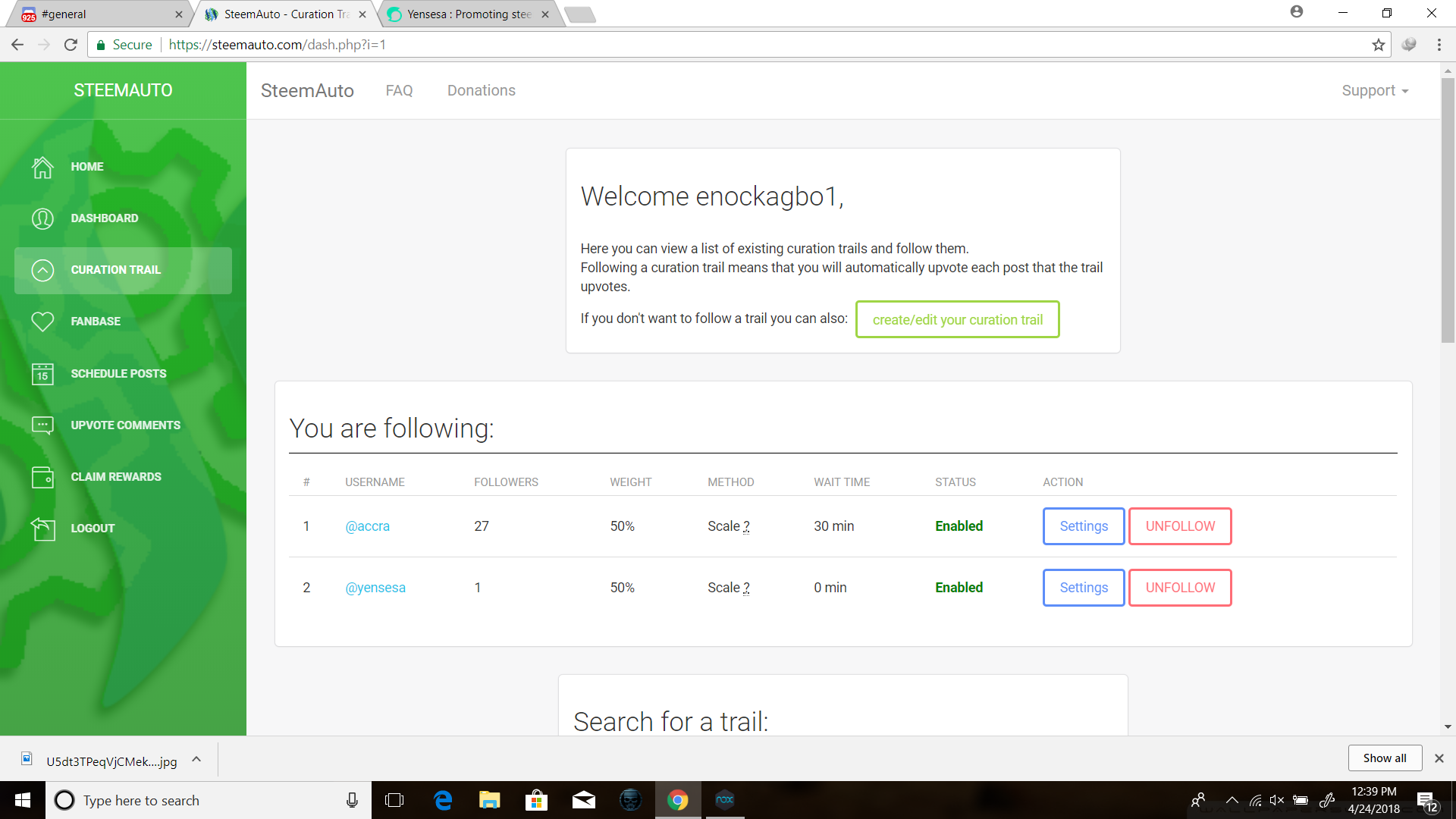
Task: Switch to the Yensesa browser tab
Action: (x=469, y=14)
